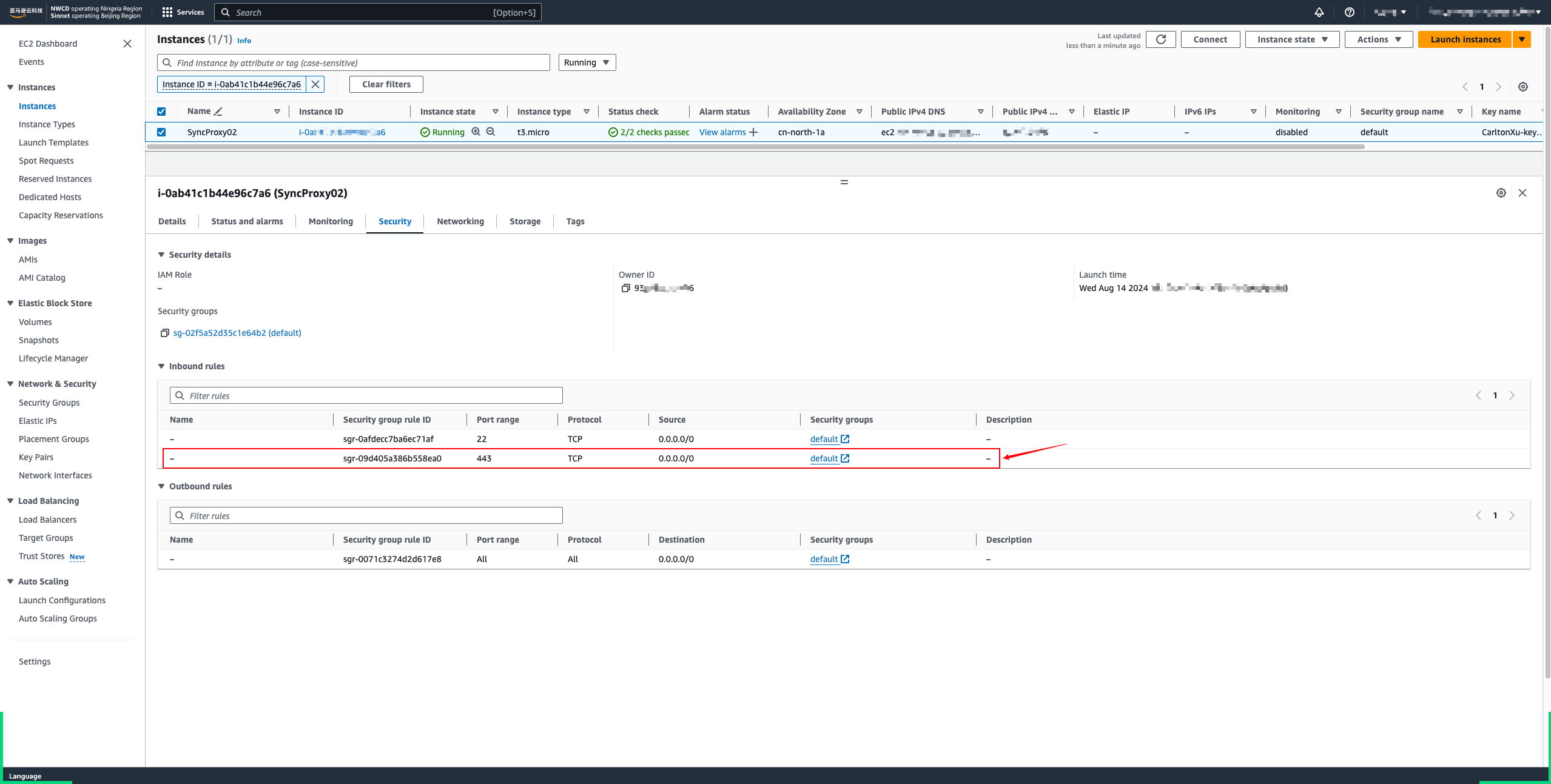Focus the Find Instance search field
Screen dimensions: 1551x784
tap(354, 62)
